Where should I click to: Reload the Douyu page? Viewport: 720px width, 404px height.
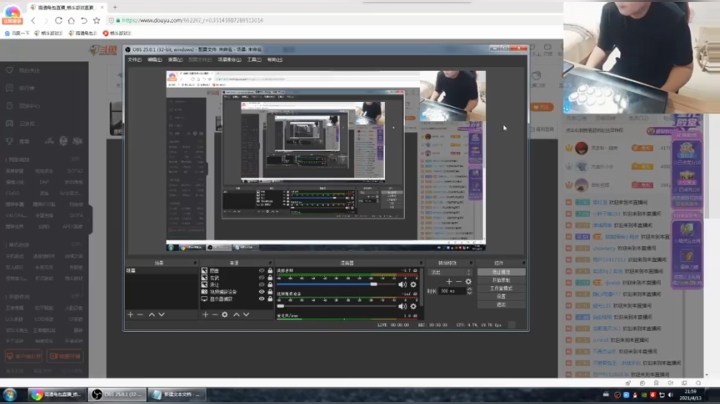(x=58, y=21)
